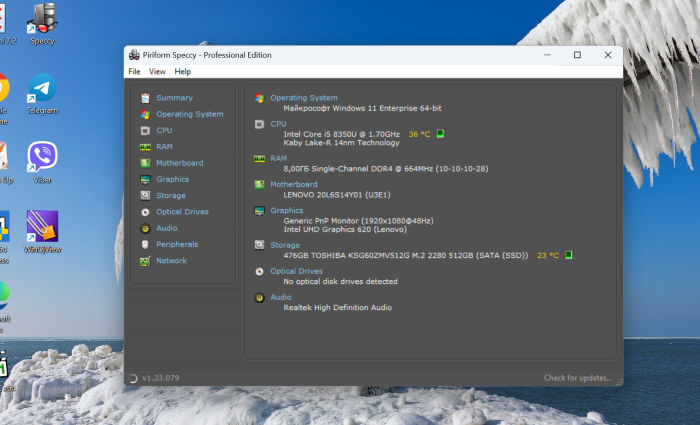The image size is (700, 425).
Task: Select Graphics in the sidebar
Action: pyautogui.click(x=172, y=179)
